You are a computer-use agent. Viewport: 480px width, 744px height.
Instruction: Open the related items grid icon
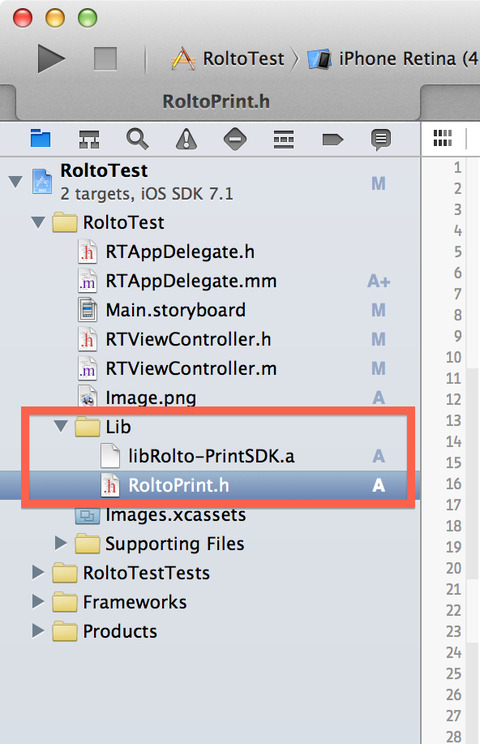(x=443, y=138)
